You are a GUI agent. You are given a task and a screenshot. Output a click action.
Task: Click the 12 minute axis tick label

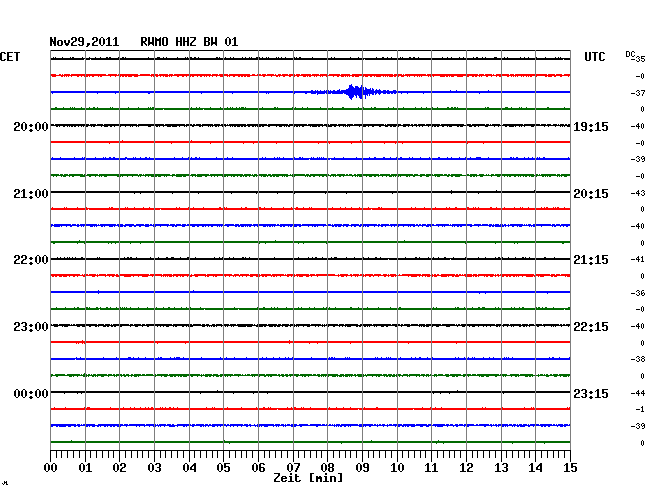click(x=466, y=468)
